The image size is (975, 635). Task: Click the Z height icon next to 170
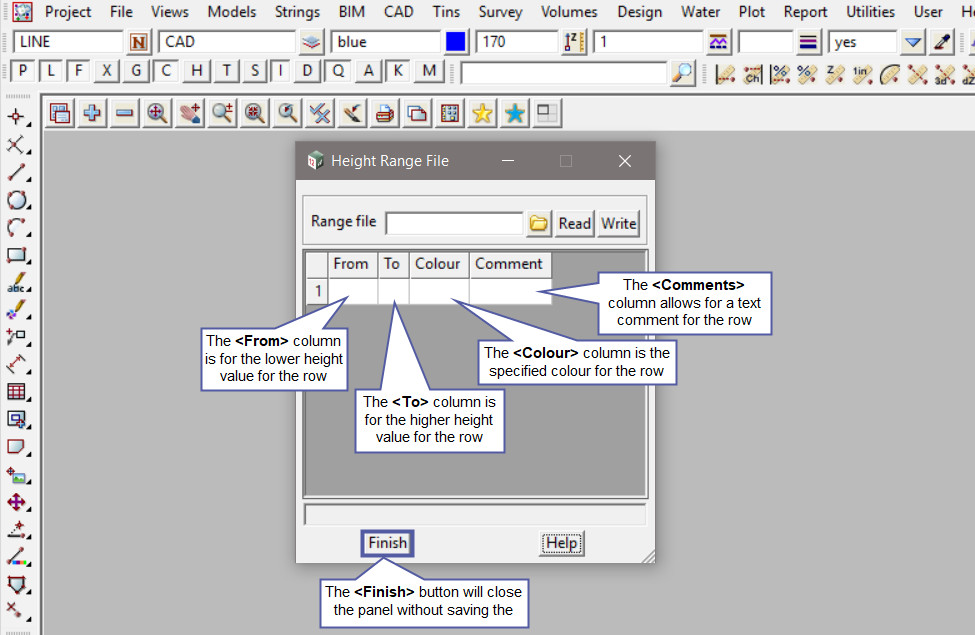tap(574, 42)
